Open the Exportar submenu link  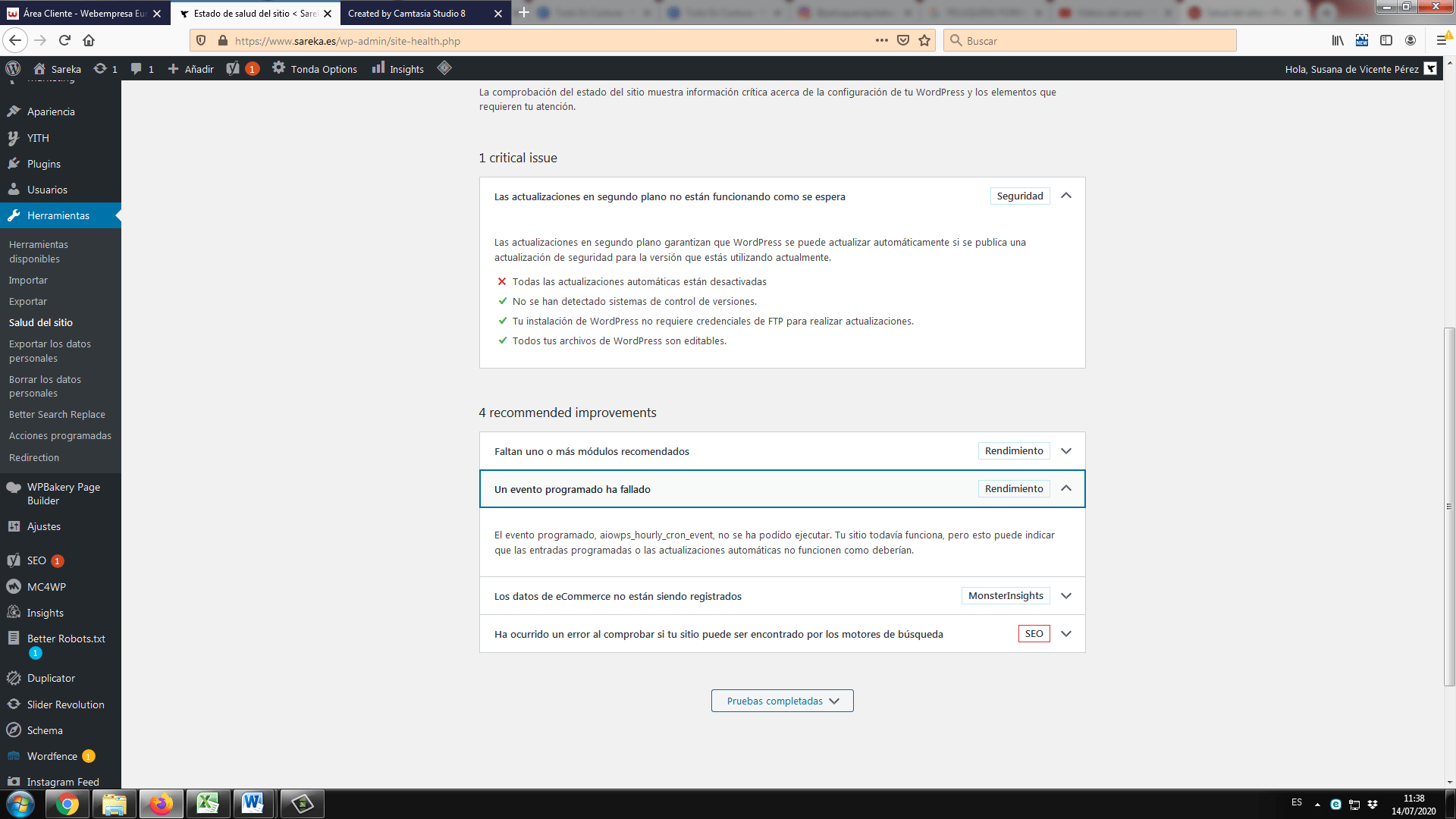tap(28, 301)
